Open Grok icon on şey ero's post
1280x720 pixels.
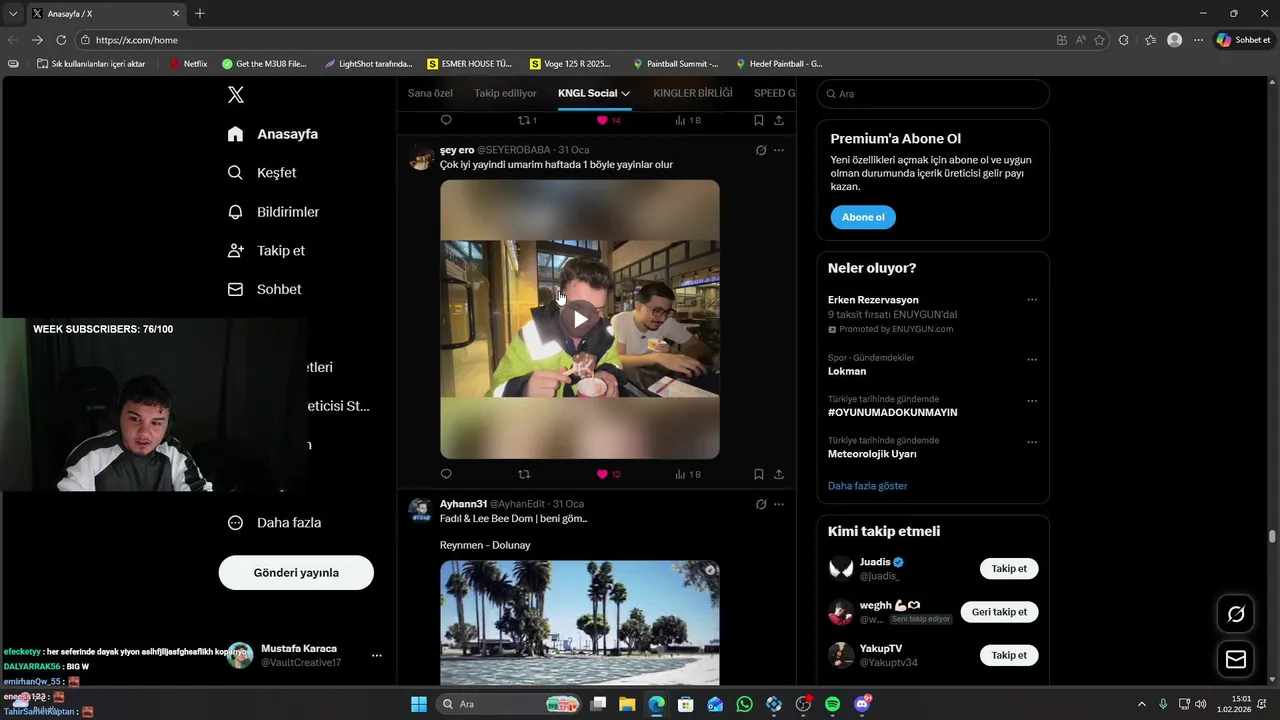761,151
